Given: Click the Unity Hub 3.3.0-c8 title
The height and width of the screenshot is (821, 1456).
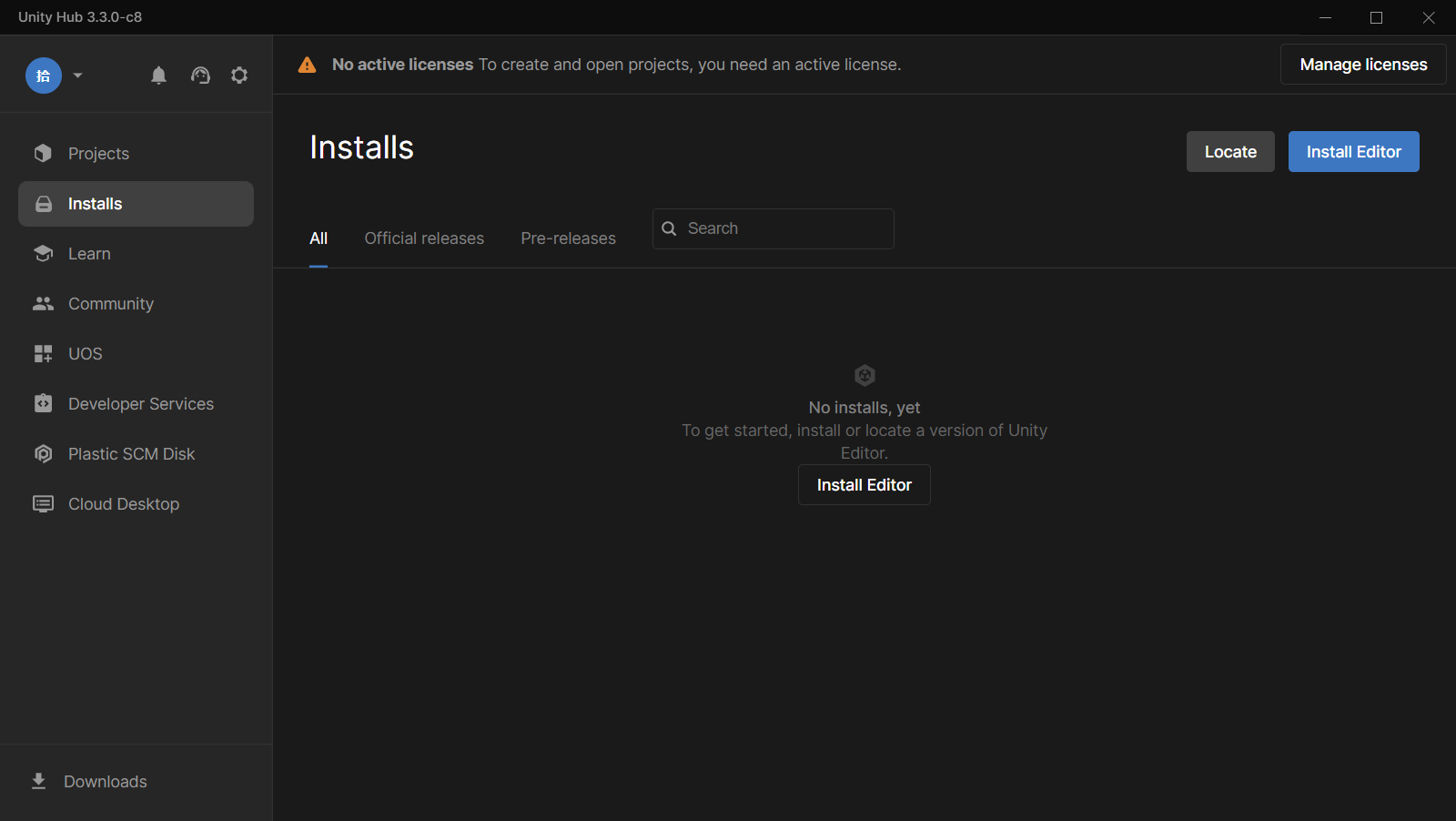Looking at the screenshot, I should [x=80, y=17].
